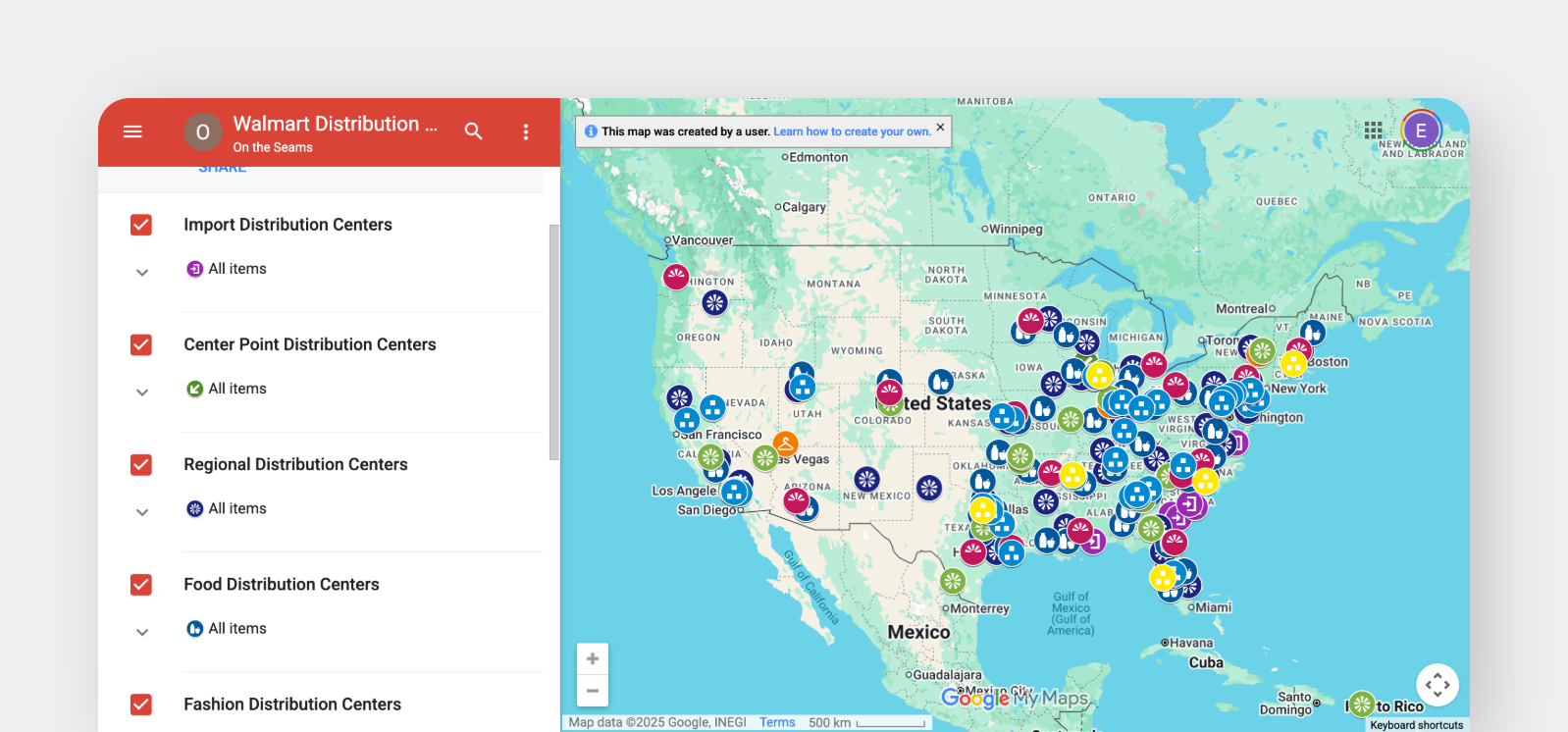Select 'Center Point Distribution Centers' layer title
Image resolution: width=1568 pixels, height=732 pixels.
[310, 344]
